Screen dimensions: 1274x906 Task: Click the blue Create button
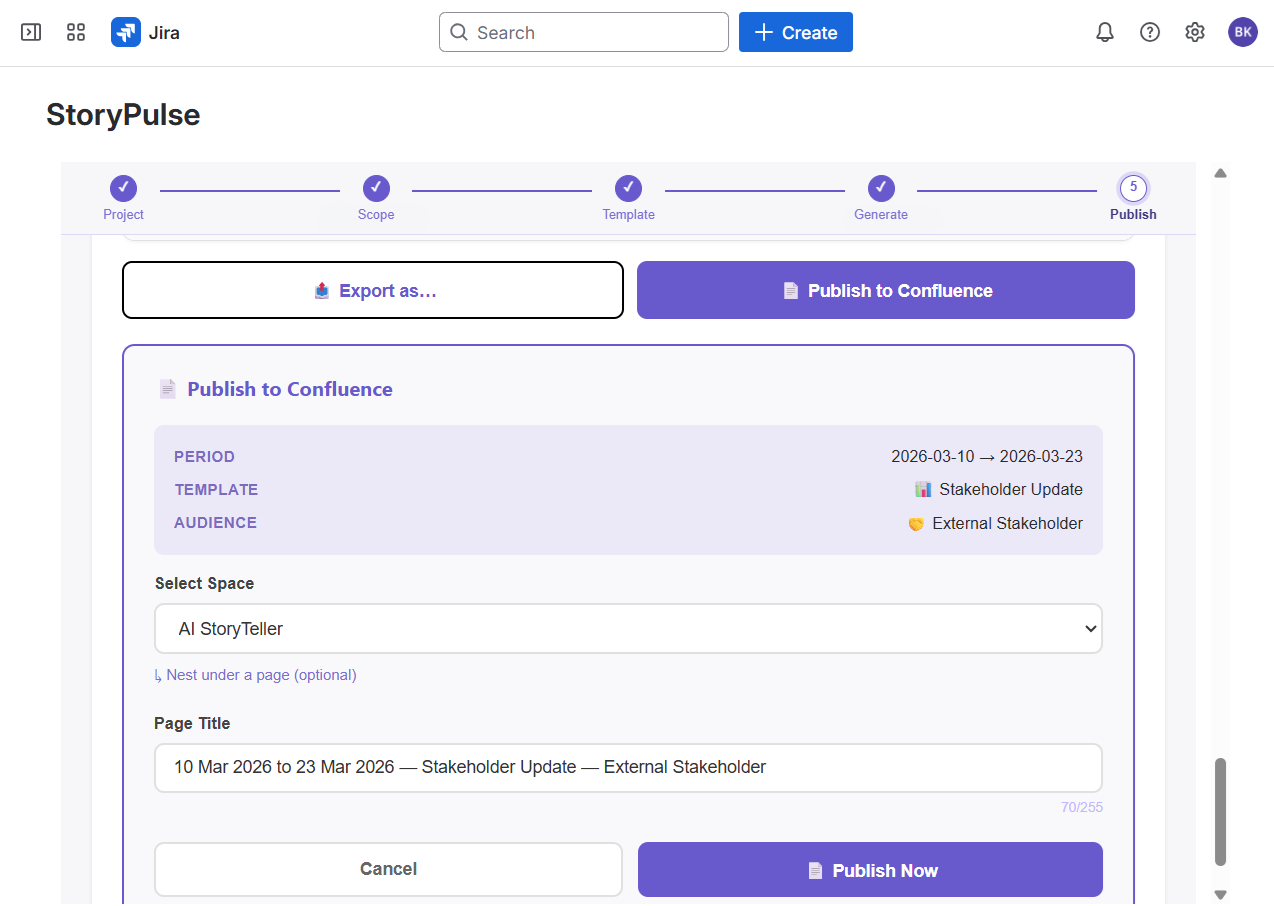(796, 32)
